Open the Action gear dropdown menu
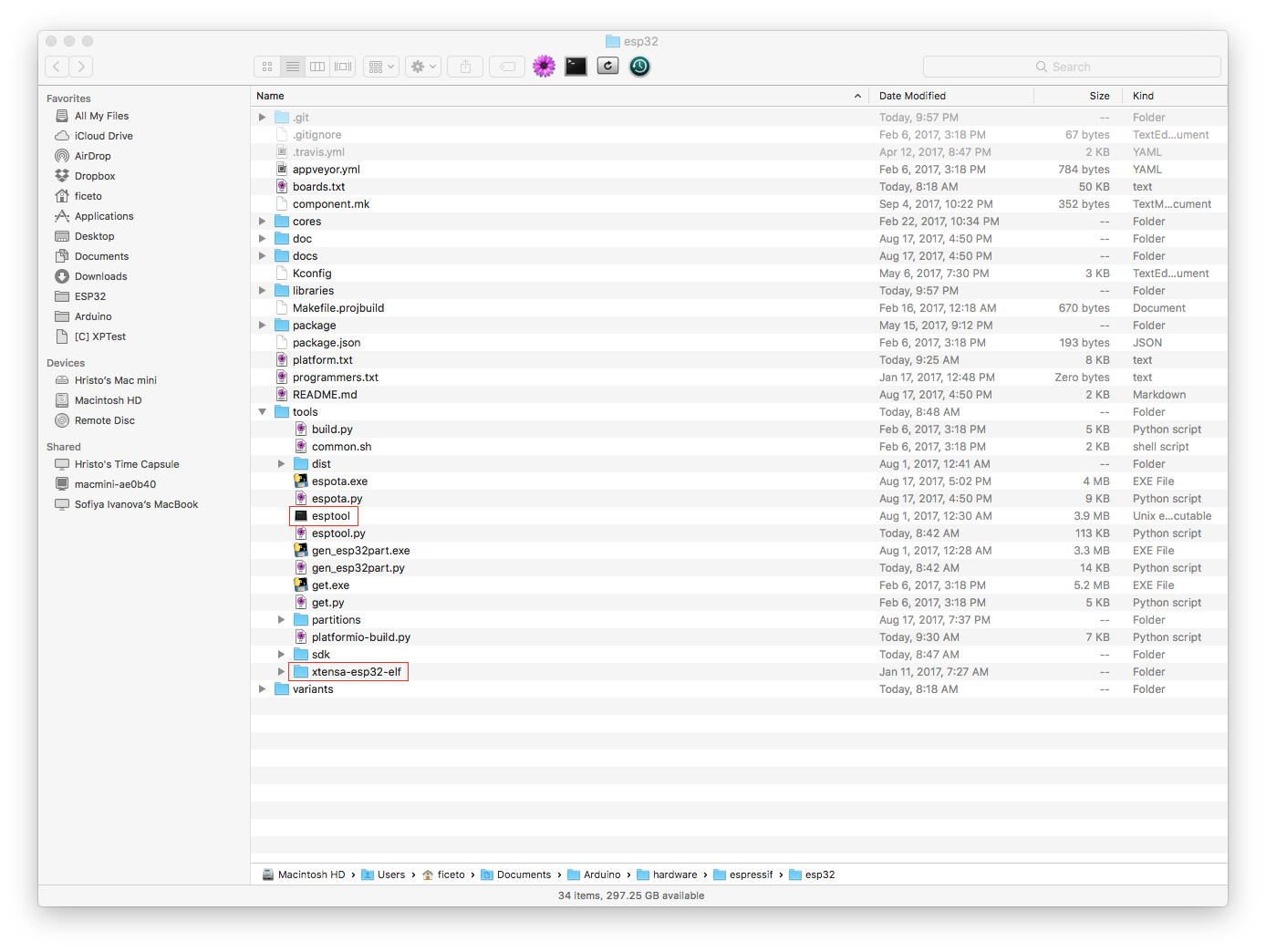1266x952 pixels. click(421, 66)
